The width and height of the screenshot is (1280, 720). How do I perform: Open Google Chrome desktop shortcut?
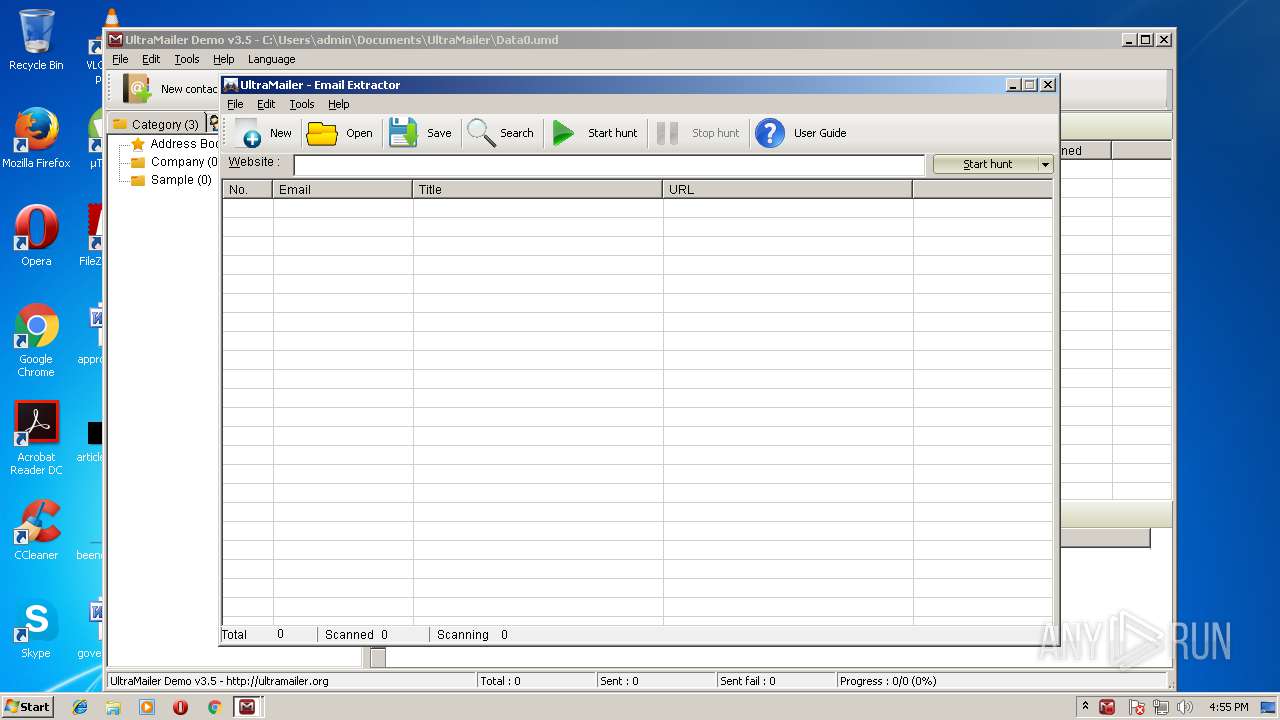[36, 340]
